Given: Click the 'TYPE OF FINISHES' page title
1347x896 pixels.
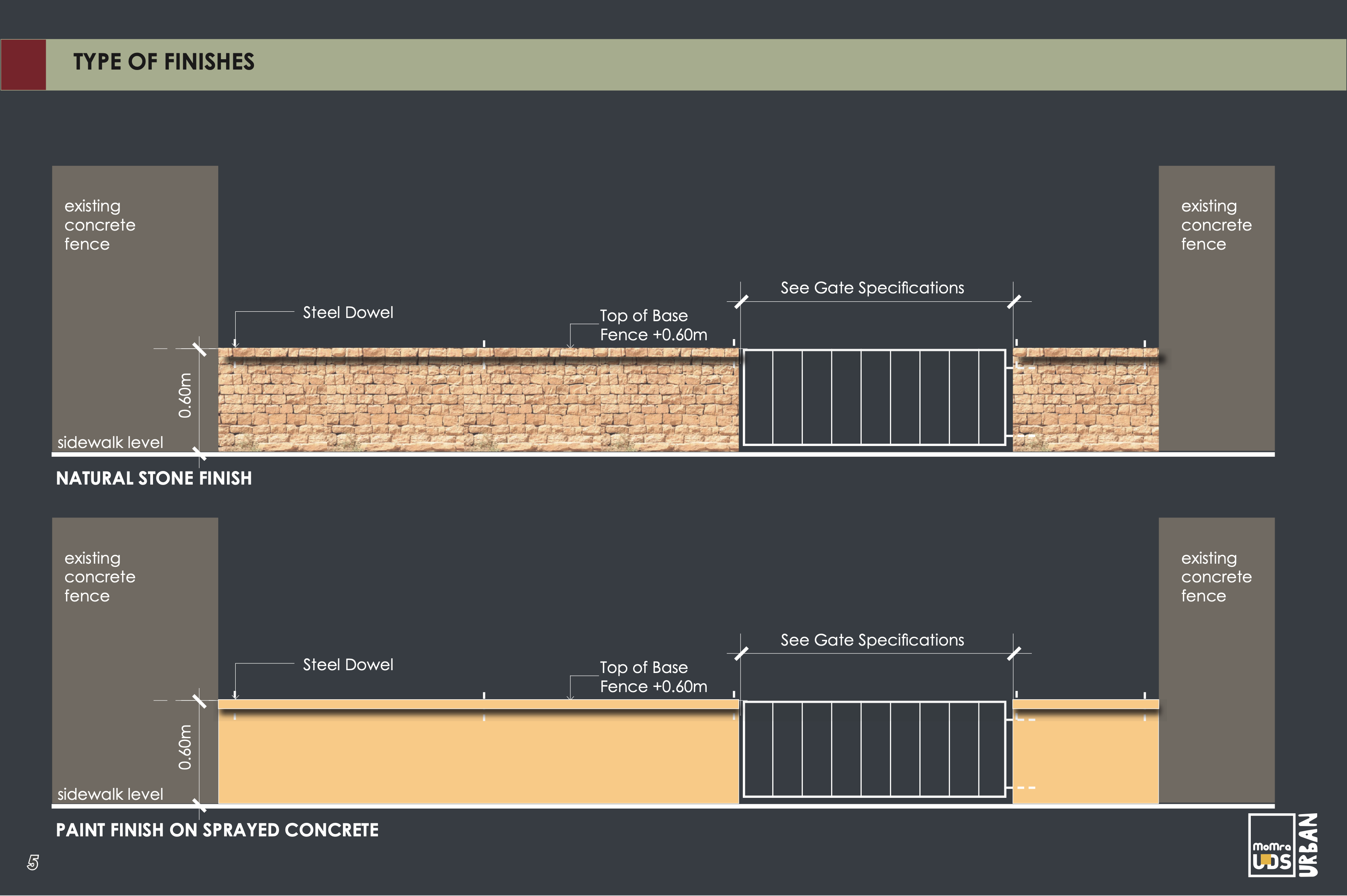Looking at the screenshot, I should (164, 62).
